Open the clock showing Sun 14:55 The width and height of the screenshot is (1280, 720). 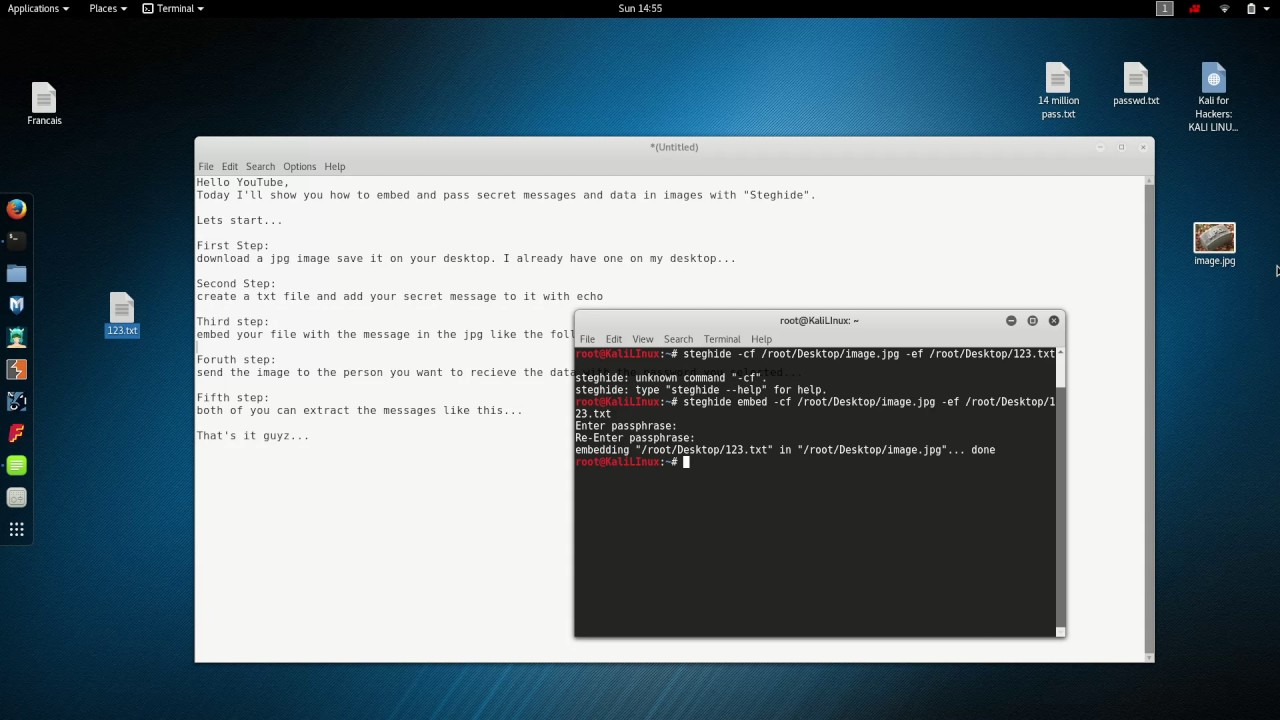640,8
